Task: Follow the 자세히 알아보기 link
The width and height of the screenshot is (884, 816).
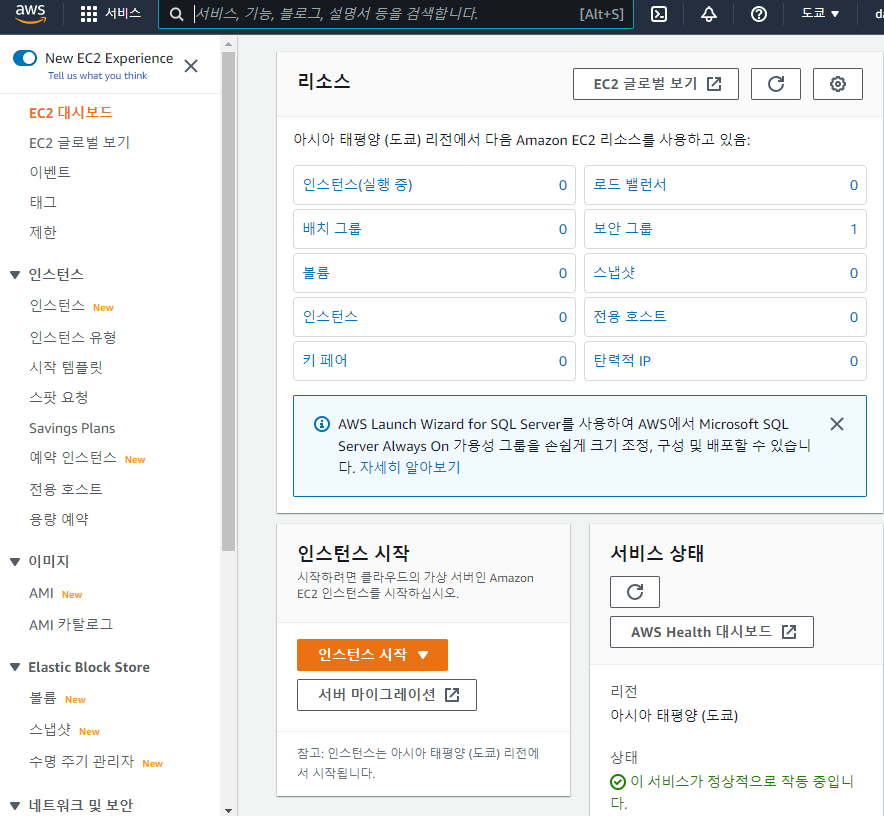Action: click(410, 467)
